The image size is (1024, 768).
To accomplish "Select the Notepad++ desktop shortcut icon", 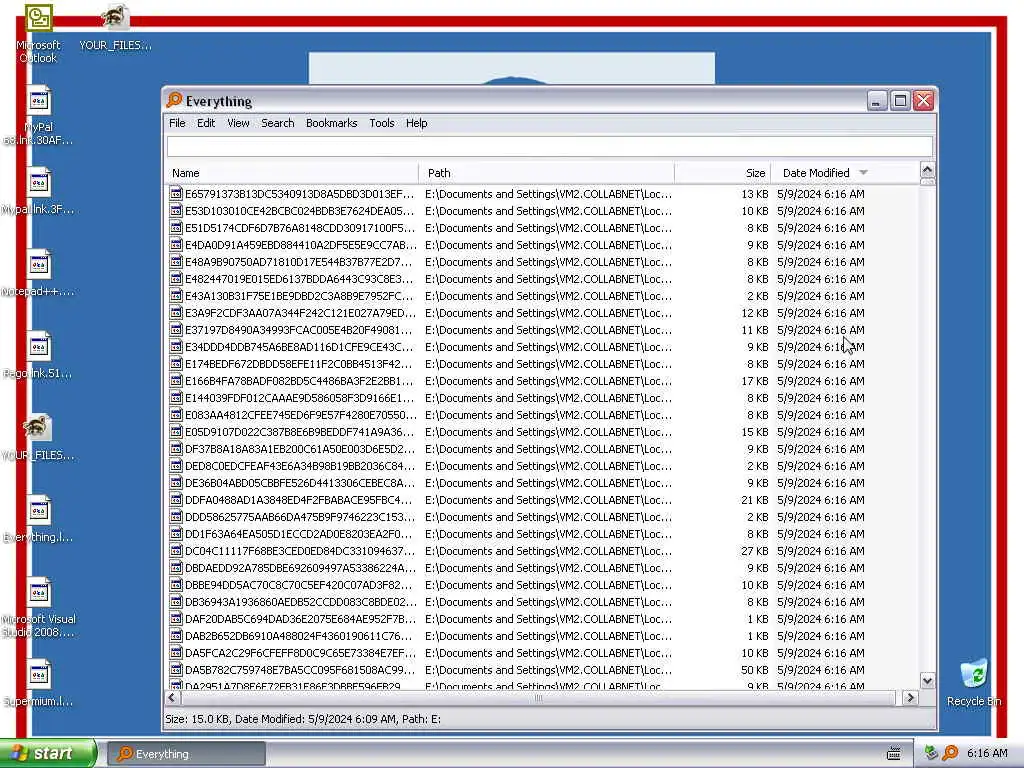I will 39,264.
